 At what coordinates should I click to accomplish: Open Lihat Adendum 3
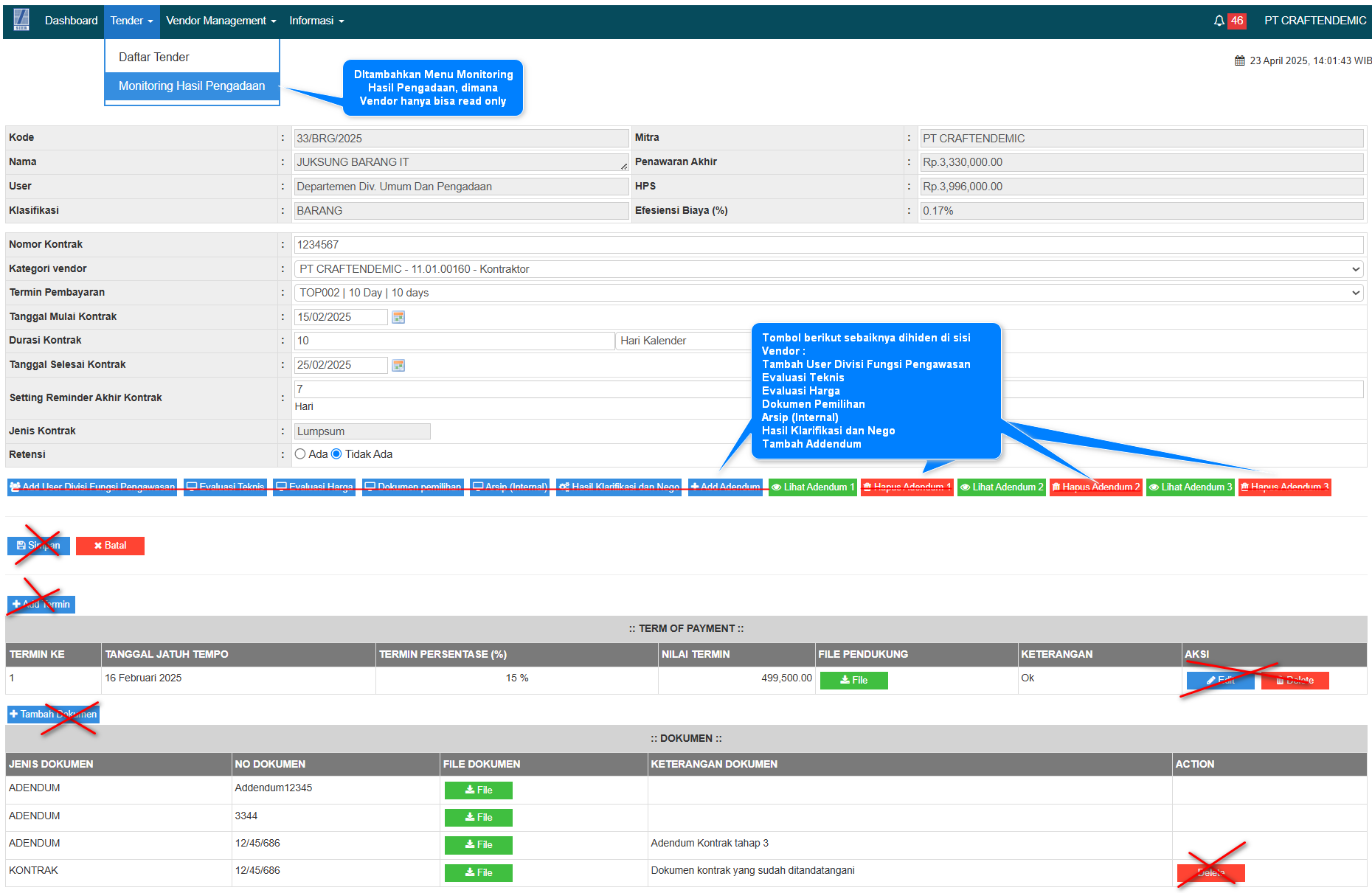[x=1190, y=487]
